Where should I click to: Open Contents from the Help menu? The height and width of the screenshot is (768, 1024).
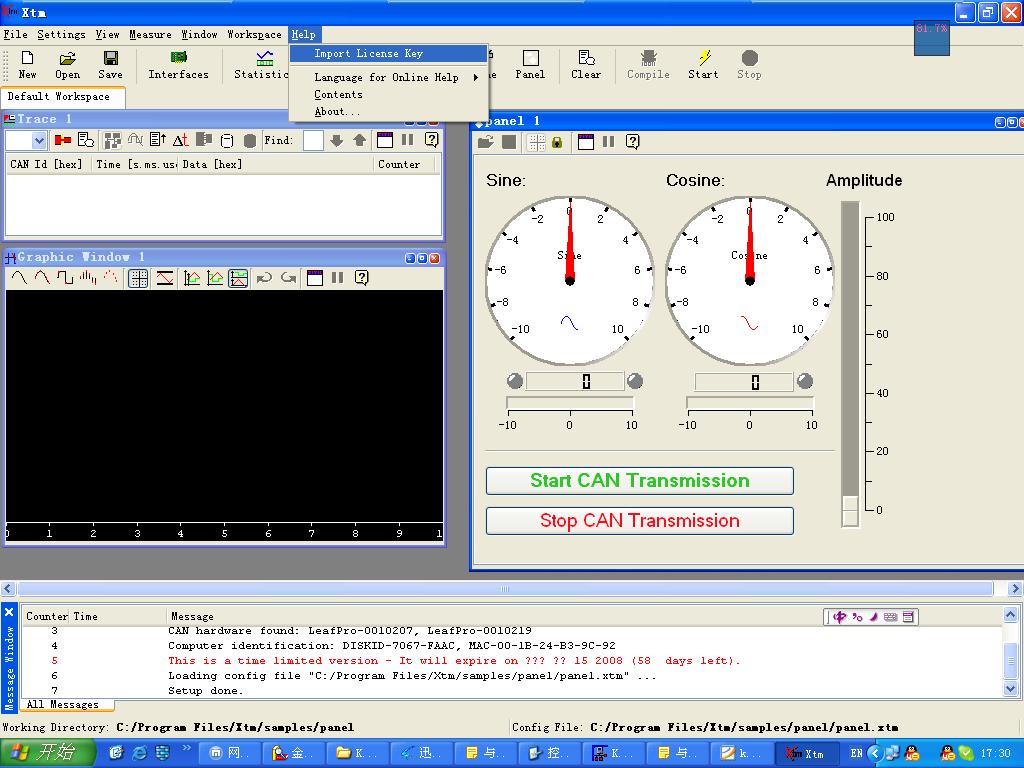pos(389,95)
